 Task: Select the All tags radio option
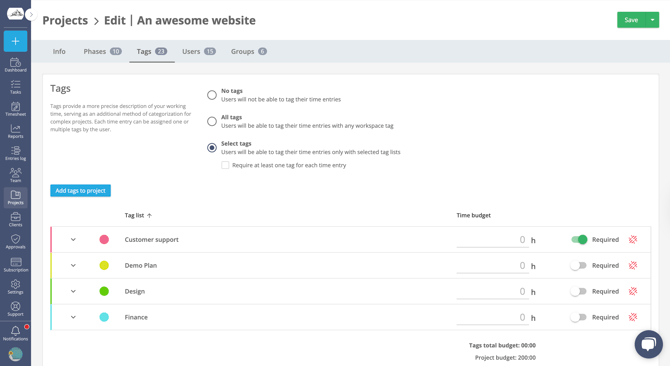click(212, 121)
